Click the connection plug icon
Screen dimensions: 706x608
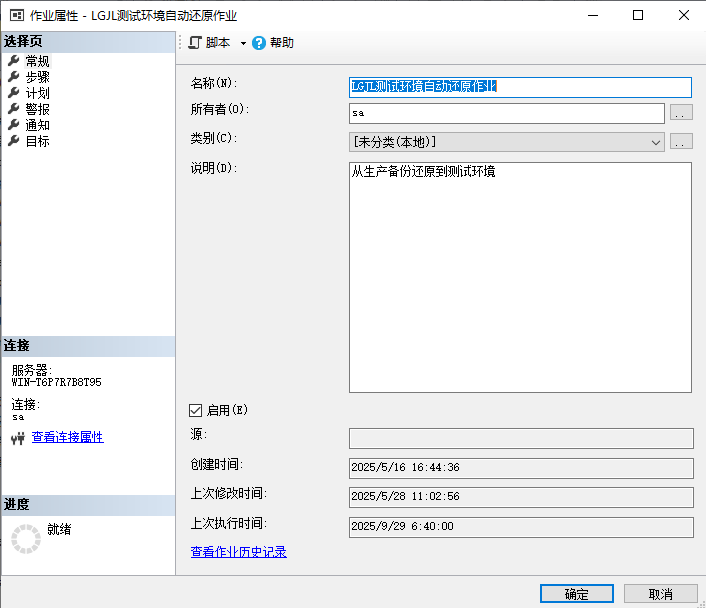point(18,438)
